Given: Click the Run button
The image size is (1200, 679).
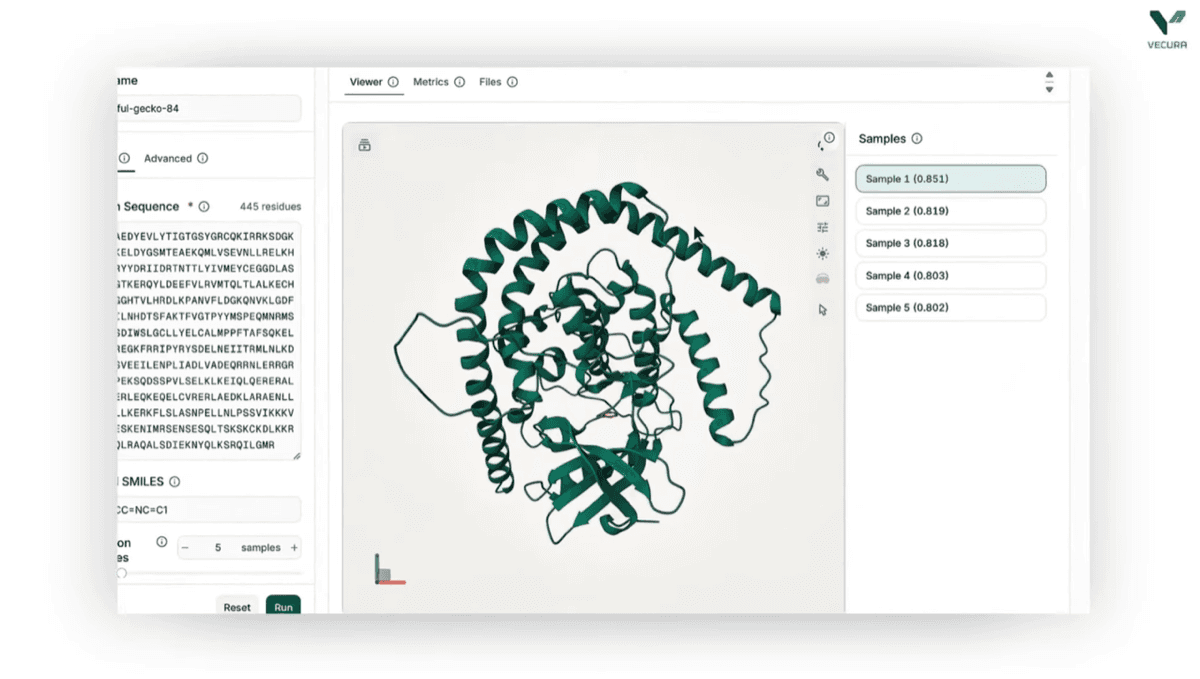Looking at the screenshot, I should 283,606.
